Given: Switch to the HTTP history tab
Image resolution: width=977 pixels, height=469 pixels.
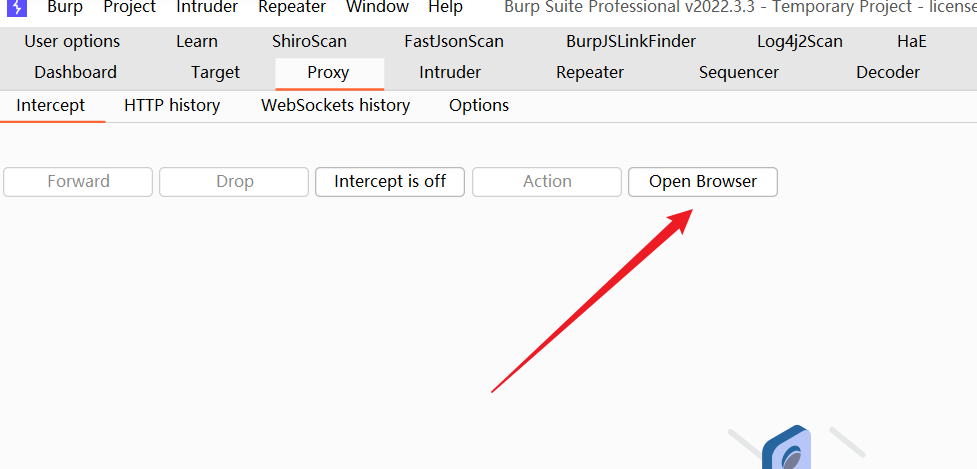Looking at the screenshot, I should (172, 105).
